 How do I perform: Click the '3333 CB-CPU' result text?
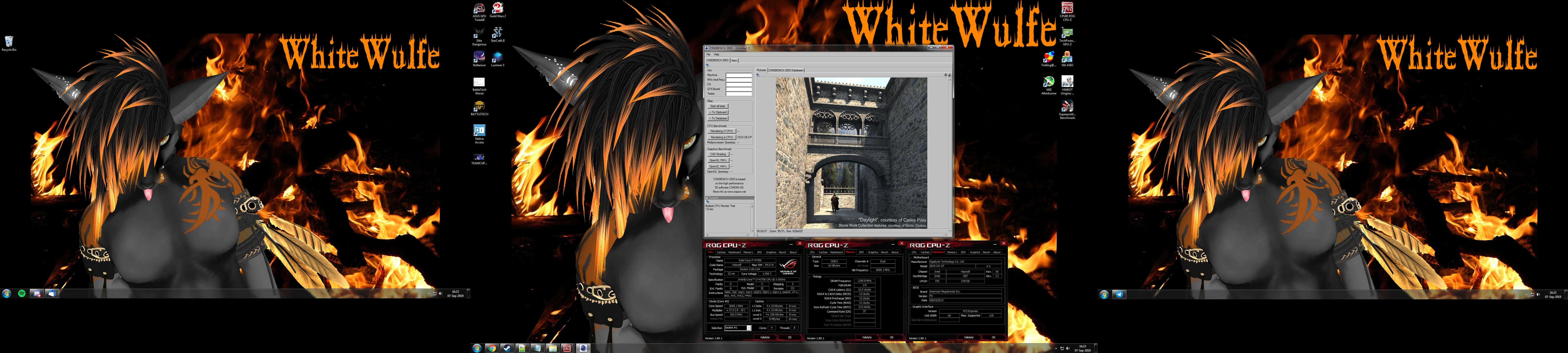click(x=745, y=137)
